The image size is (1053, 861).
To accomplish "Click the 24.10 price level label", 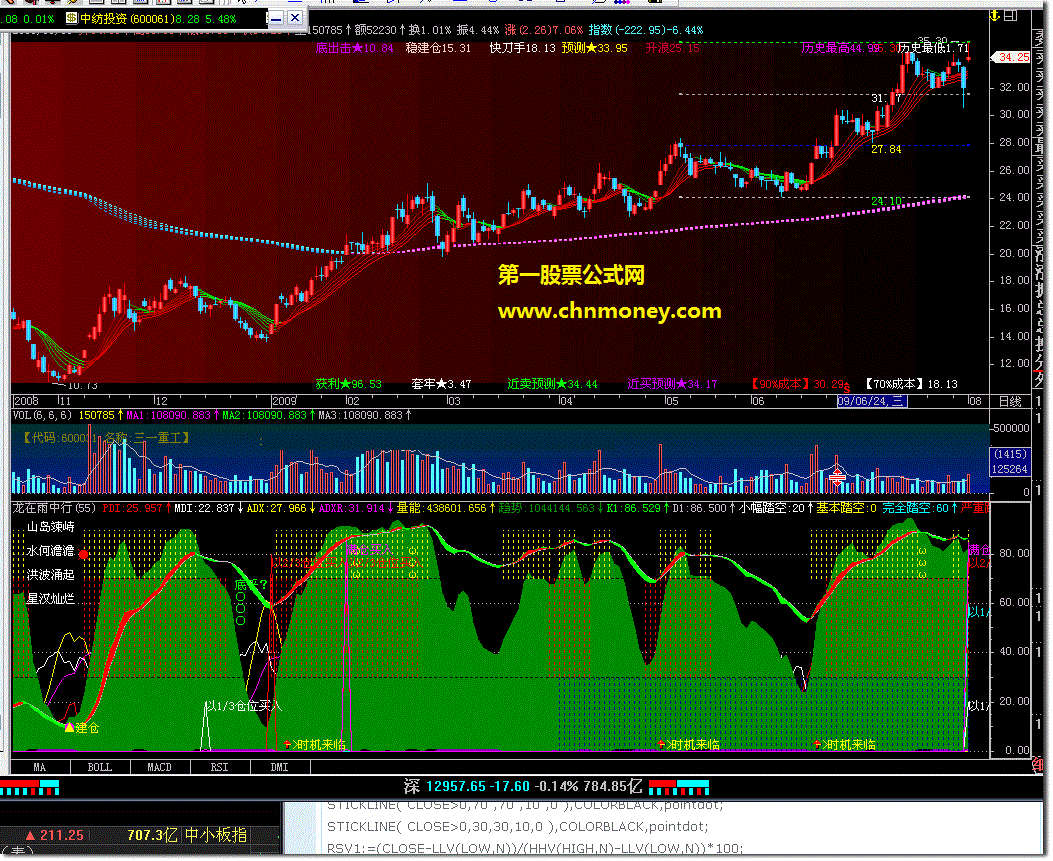I will tap(886, 201).
